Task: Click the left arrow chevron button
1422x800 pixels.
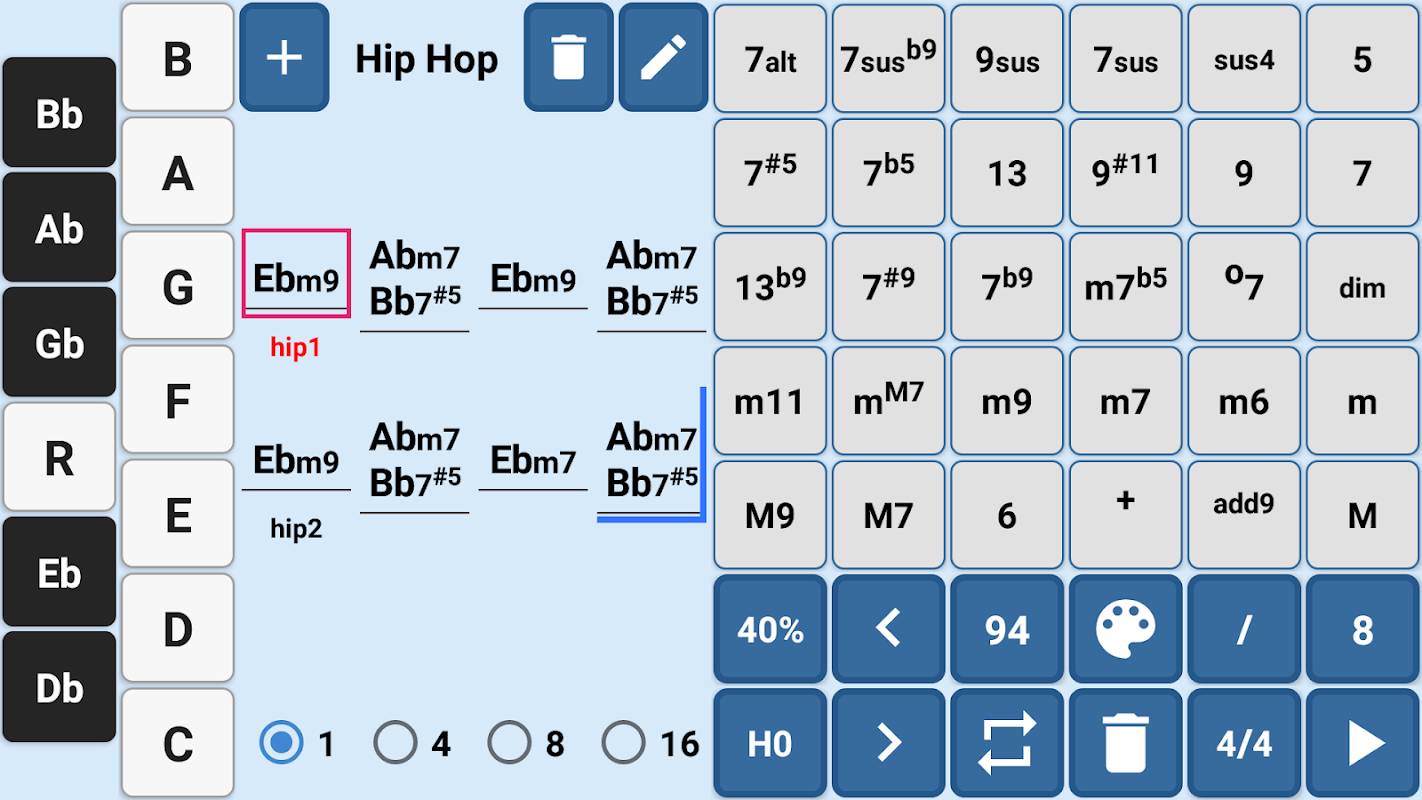Action: [888, 630]
